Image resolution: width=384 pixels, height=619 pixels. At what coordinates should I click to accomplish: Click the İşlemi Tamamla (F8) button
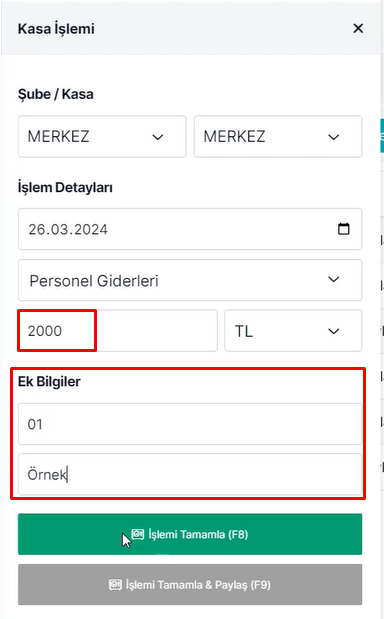[190, 534]
